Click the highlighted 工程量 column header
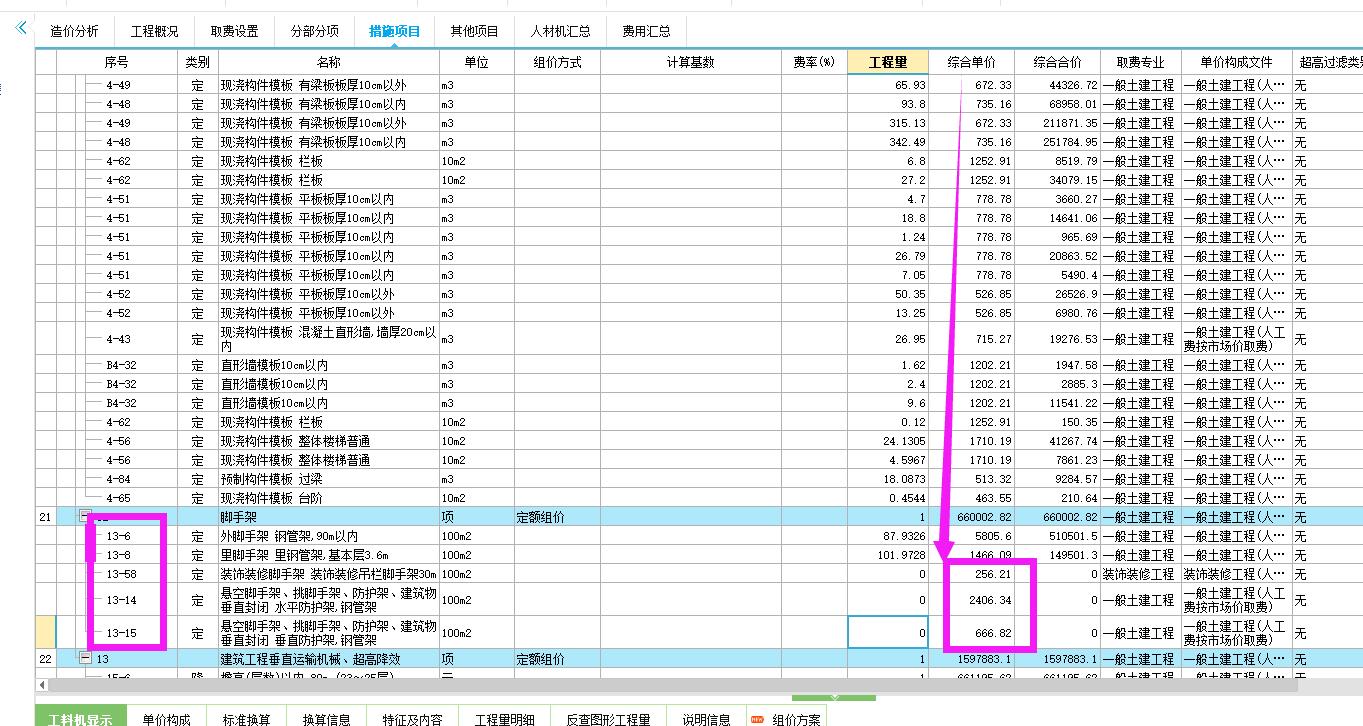 coord(888,62)
